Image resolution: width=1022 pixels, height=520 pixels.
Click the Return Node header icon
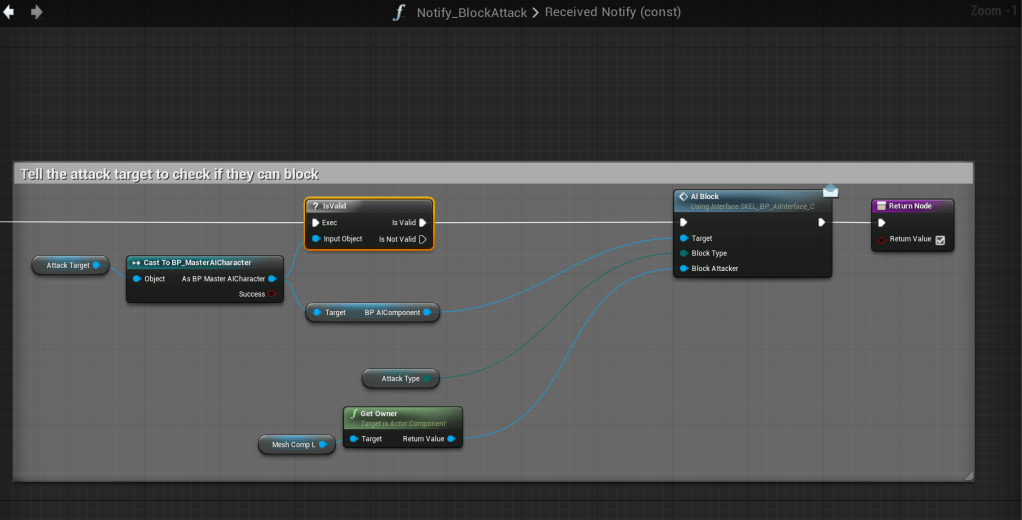pyautogui.click(x=881, y=206)
